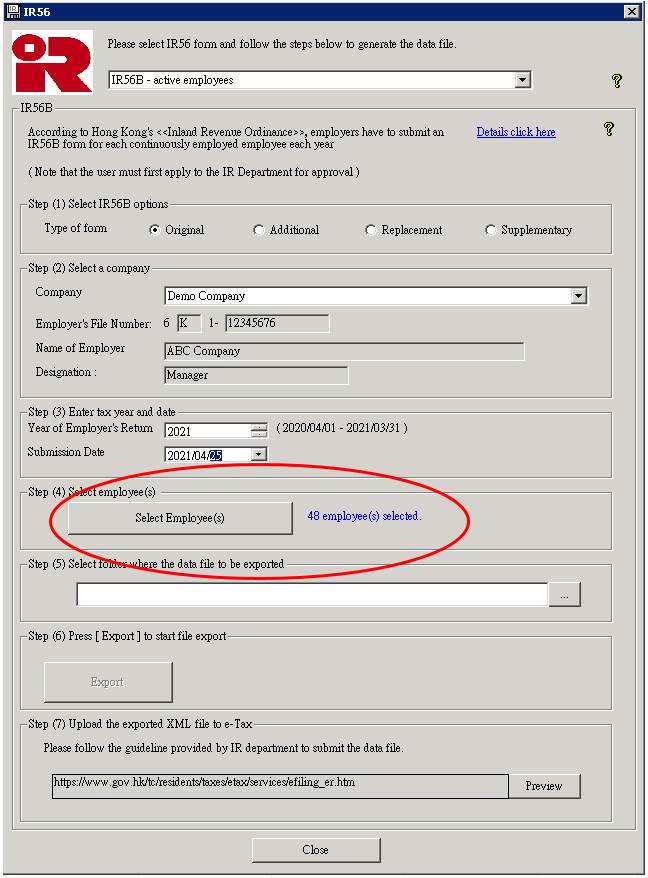
Task: Click the red IR department logo
Action: point(52,63)
